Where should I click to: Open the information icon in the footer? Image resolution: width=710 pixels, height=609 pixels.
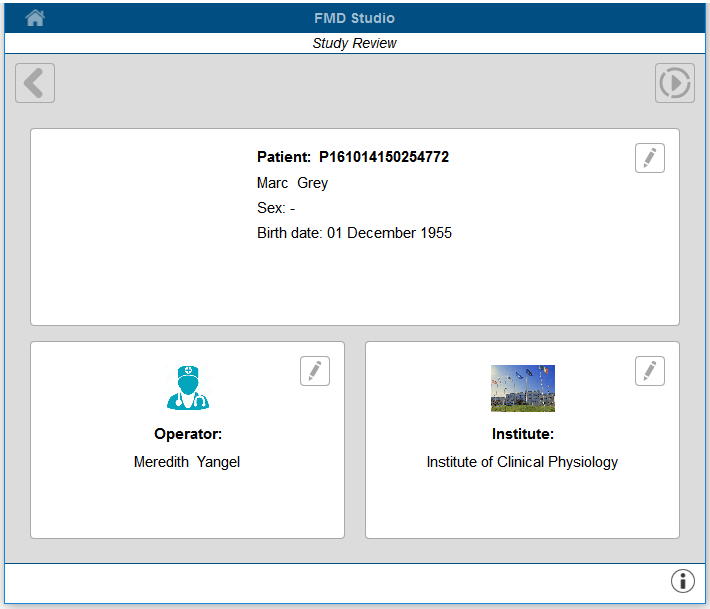pos(682,580)
